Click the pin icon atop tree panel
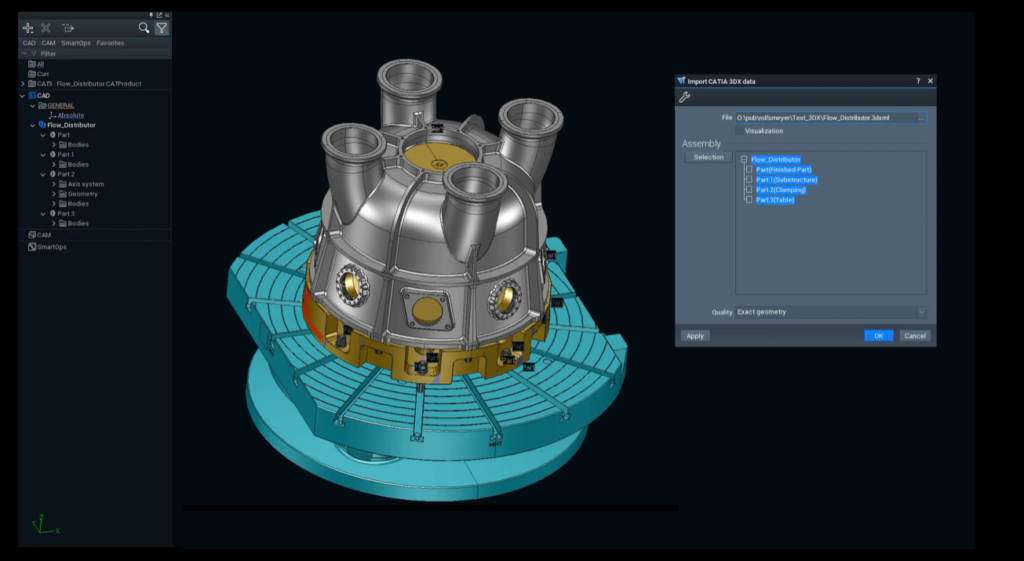 pos(151,15)
